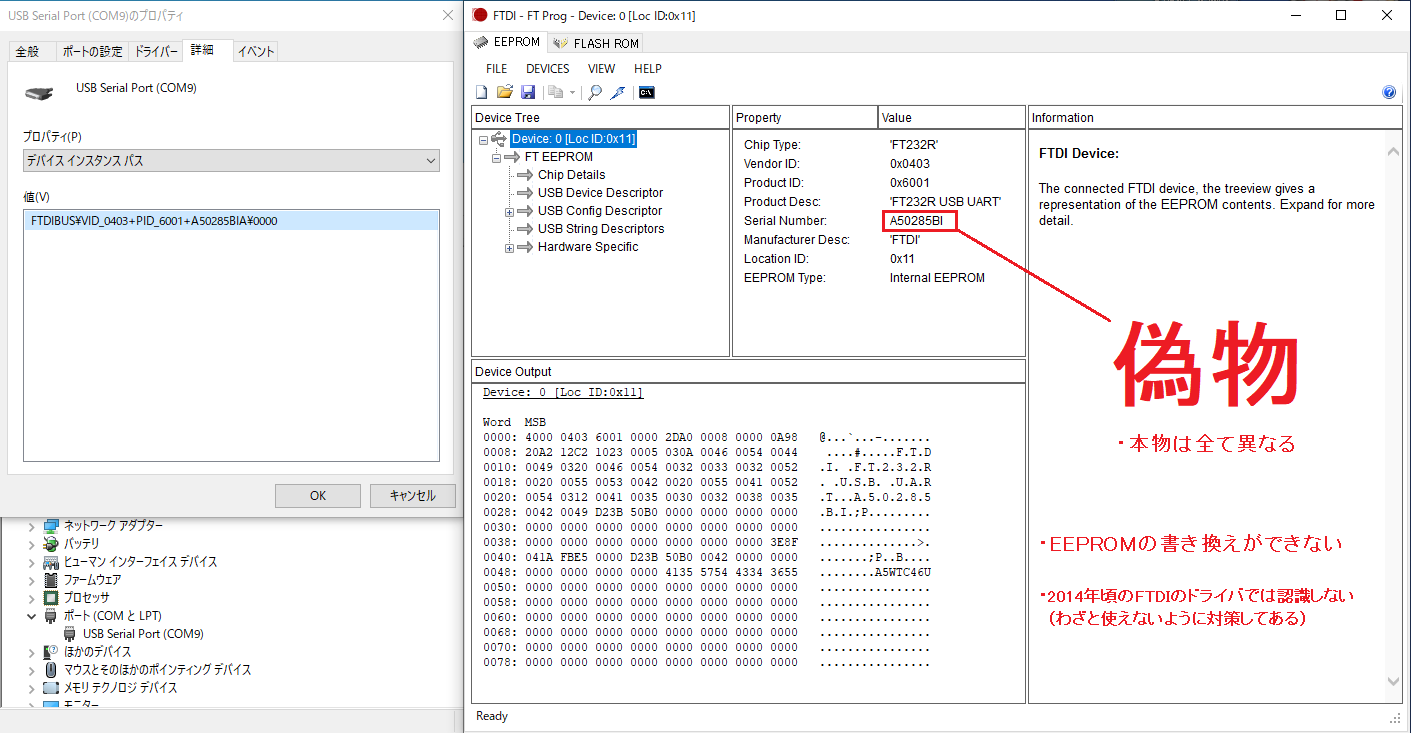Click the Product ID value 0x6001

(x=910, y=183)
